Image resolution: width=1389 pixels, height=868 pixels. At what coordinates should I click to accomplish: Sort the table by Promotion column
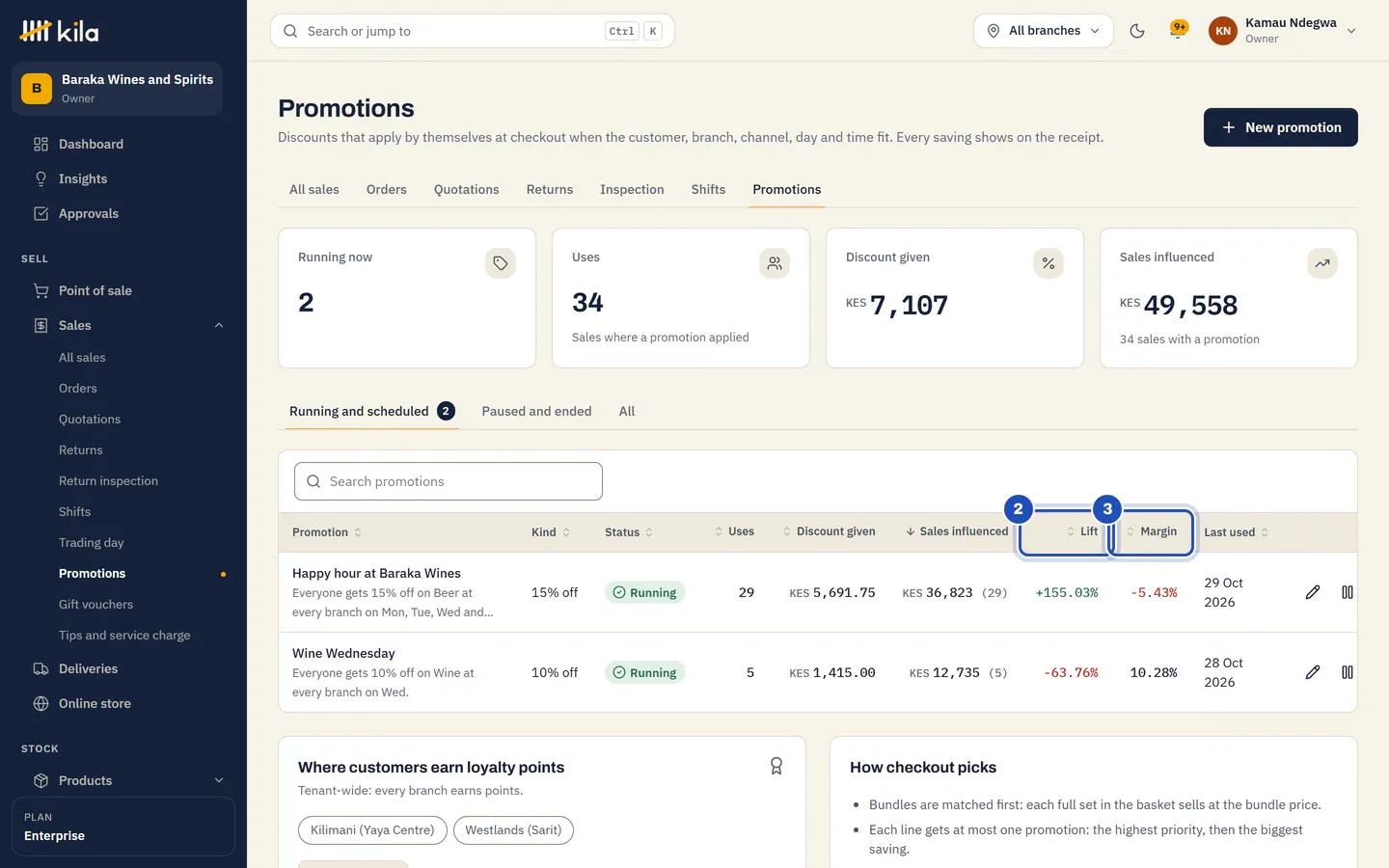tap(327, 532)
